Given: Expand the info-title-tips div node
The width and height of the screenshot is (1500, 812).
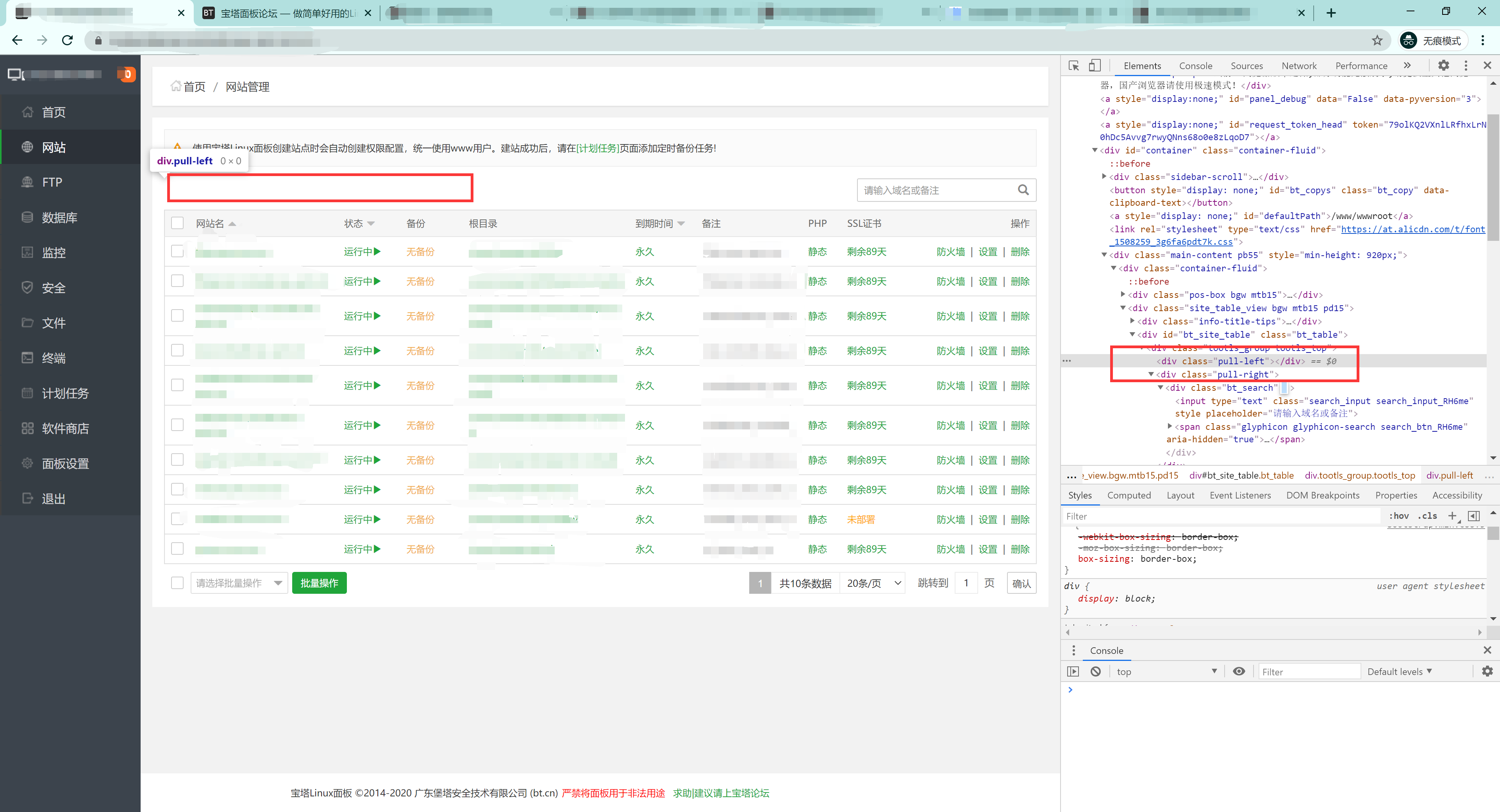Looking at the screenshot, I should pos(1132,321).
